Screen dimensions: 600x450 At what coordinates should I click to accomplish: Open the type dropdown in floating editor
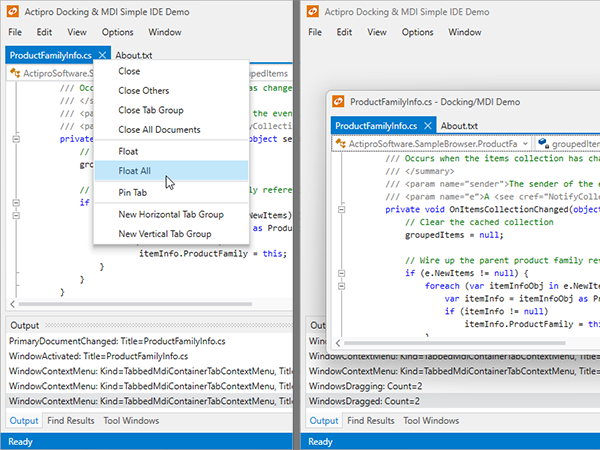[525, 145]
